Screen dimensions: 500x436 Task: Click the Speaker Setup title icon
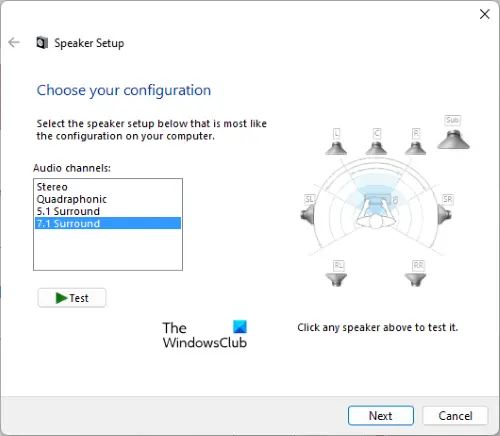click(x=42, y=43)
